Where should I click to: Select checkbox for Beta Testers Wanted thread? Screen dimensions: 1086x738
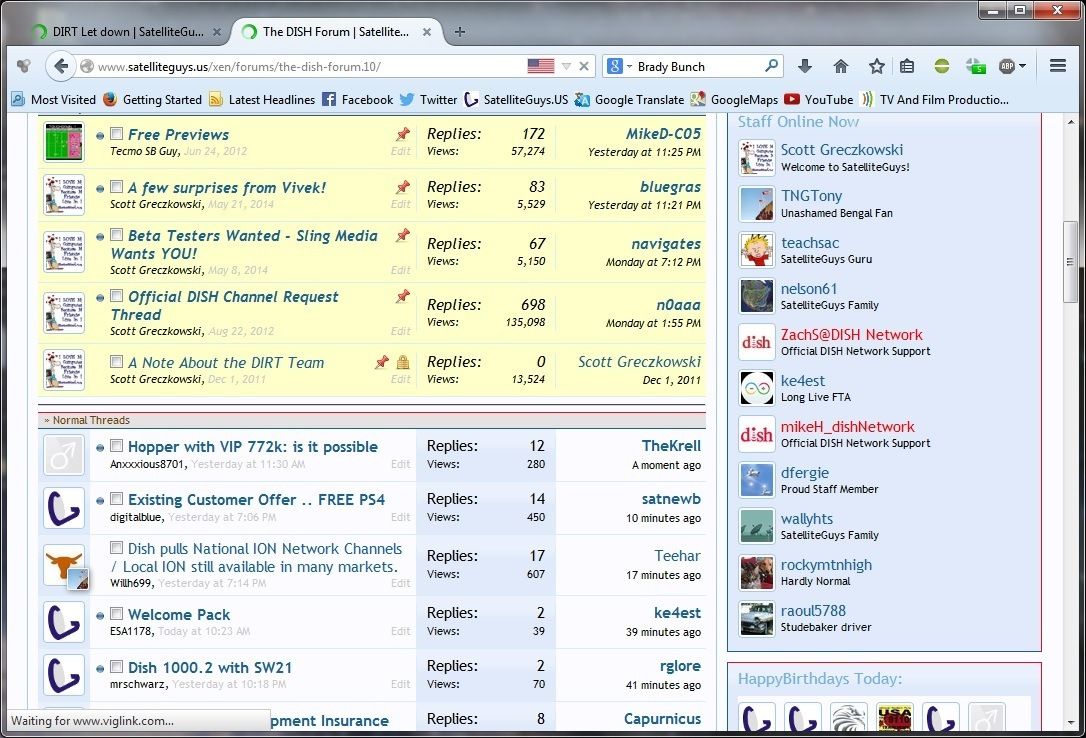[116, 235]
